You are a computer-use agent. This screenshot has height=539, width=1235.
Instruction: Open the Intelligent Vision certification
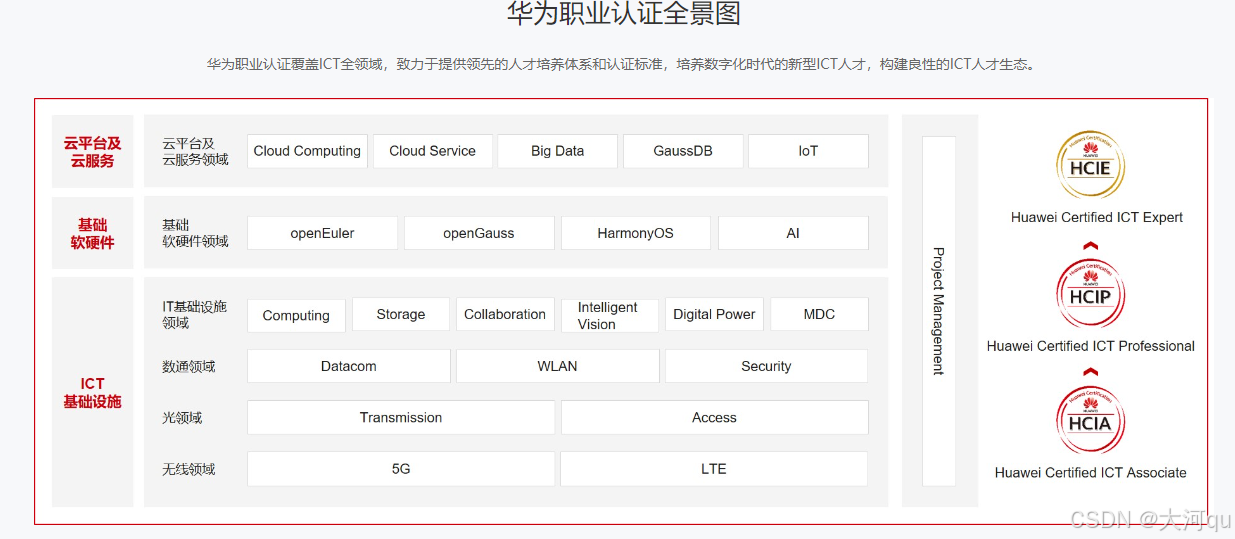click(x=610, y=315)
